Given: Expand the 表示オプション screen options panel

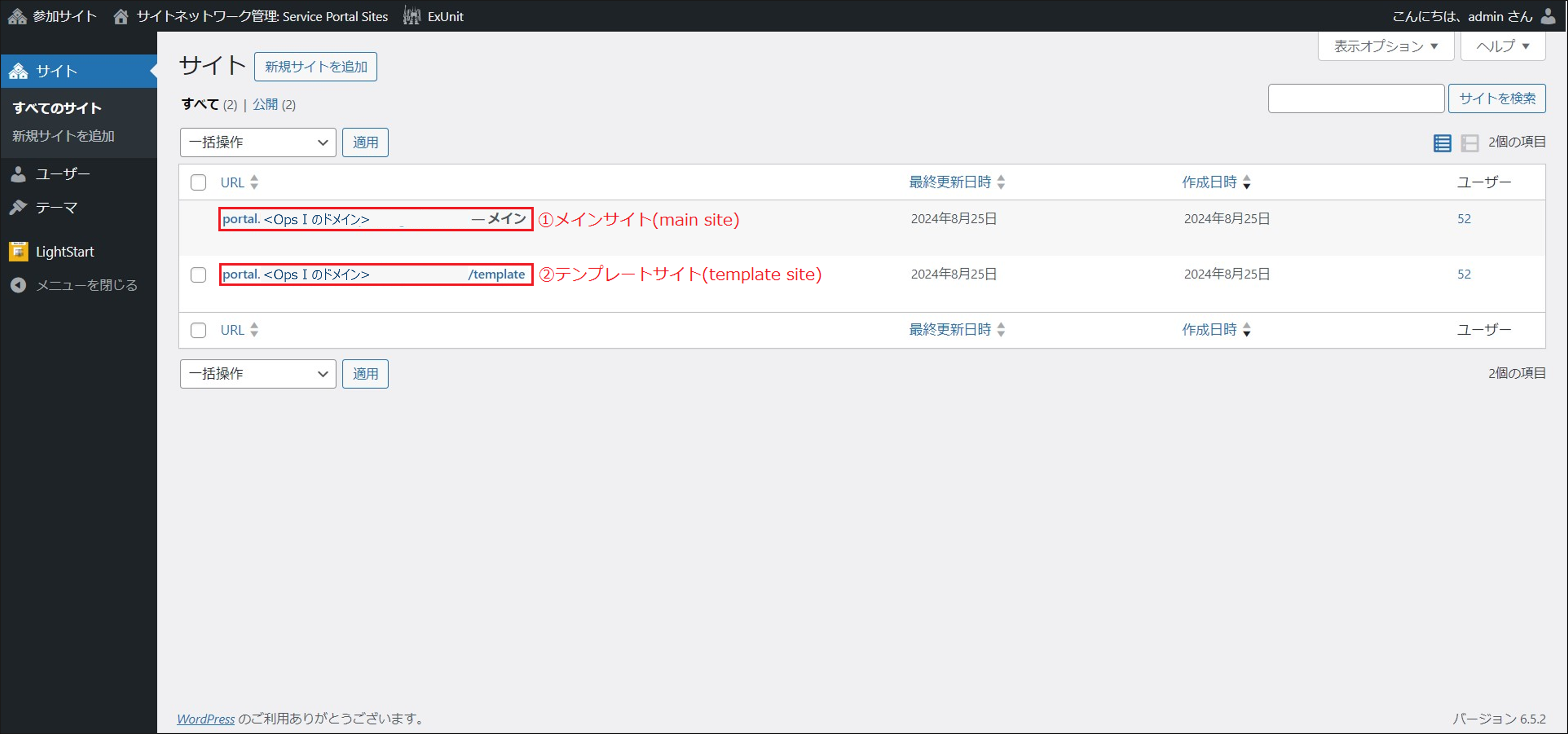Looking at the screenshot, I should tap(1386, 46).
